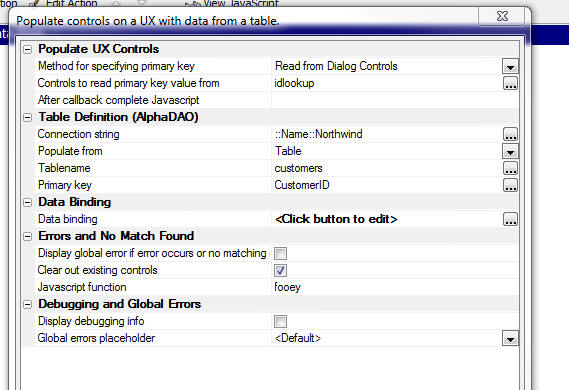Click the After callback complete Javascript value field
Image resolution: width=569 pixels, height=390 pixels.
click(x=395, y=100)
